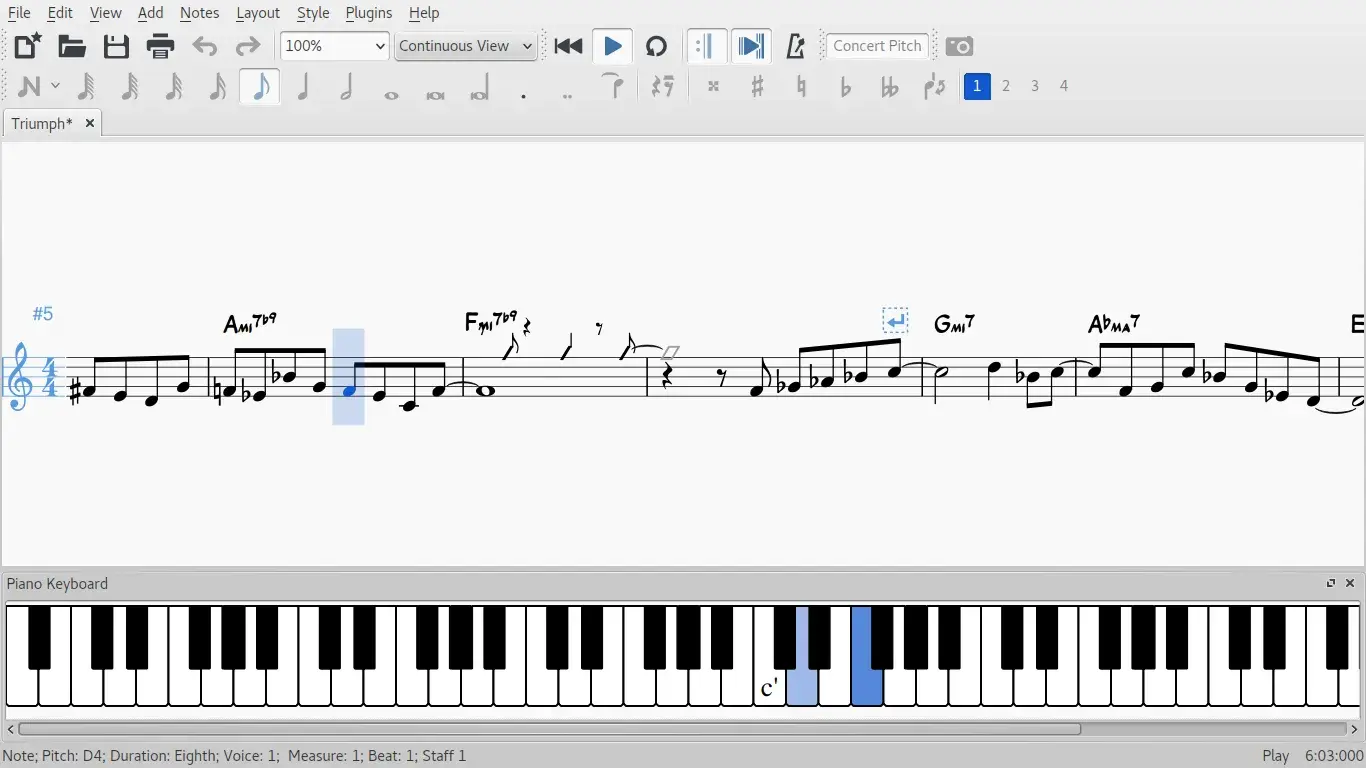This screenshot has width=1366, height=768.
Task: Expand the note input mode options
Action: 55,86
